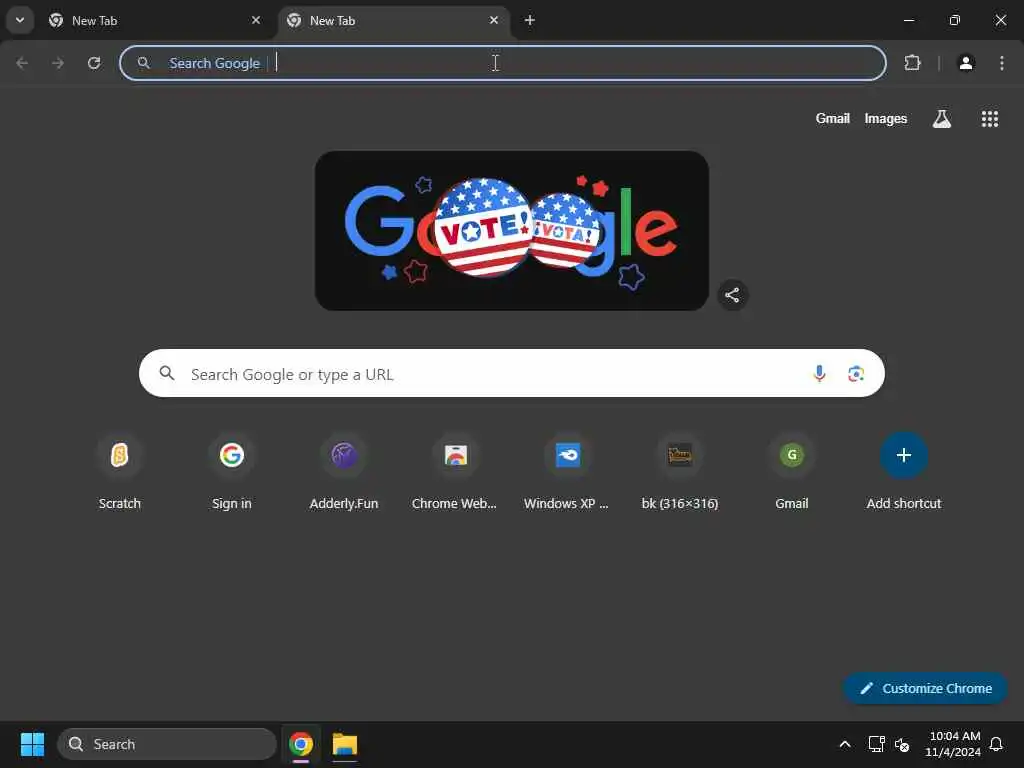This screenshot has height=768, width=1024.
Task: Click Customize Chrome button
Action: [x=925, y=688]
